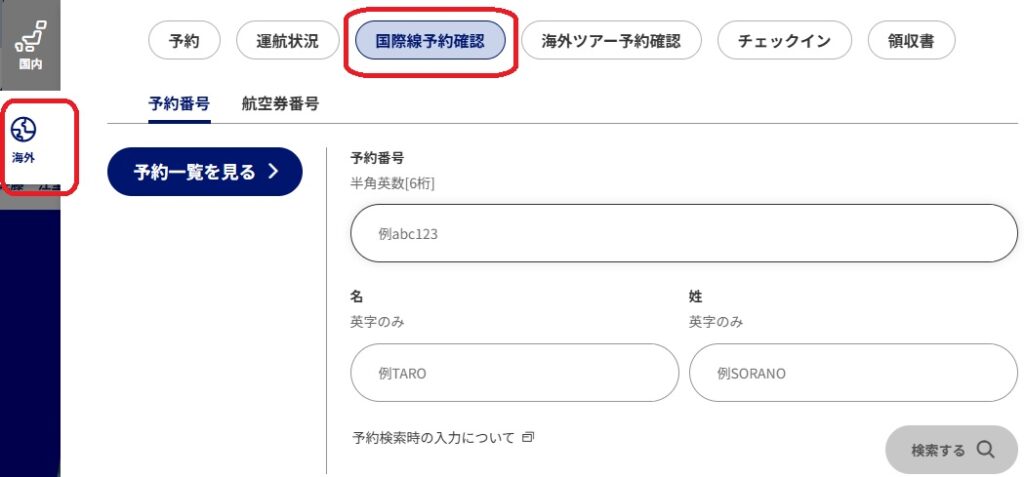The width and height of the screenshot is (1024, 477).
Task: Open the 予約 tab
Action: pyautogui.click(x=184, y=41)
